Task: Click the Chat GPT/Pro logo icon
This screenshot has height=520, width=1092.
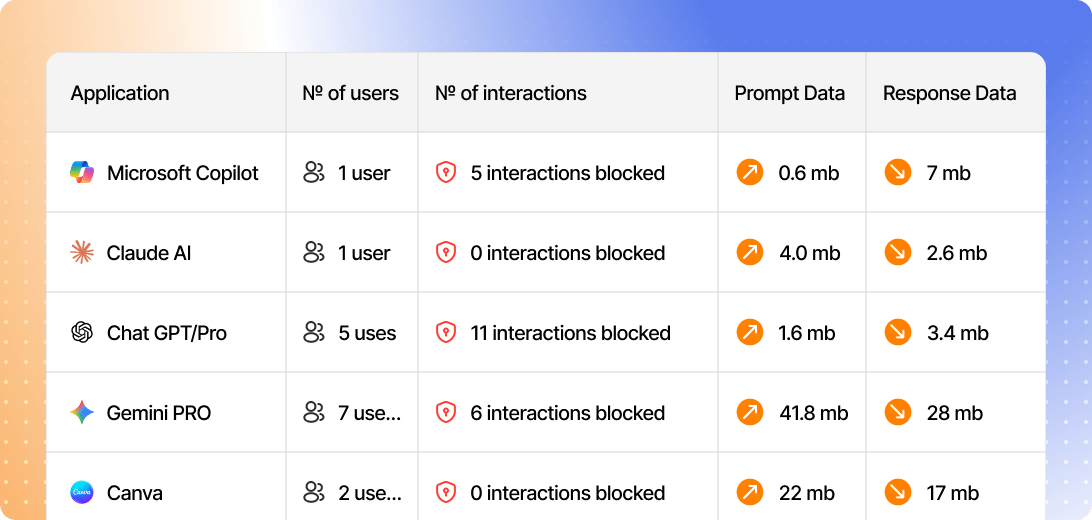Action: click(x=82, y=333)
